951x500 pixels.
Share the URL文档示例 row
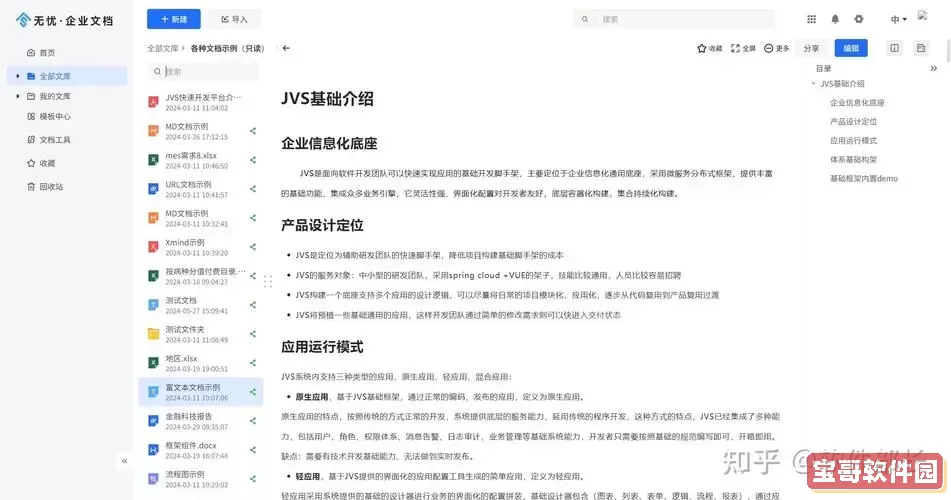click(x=253, y=189)
